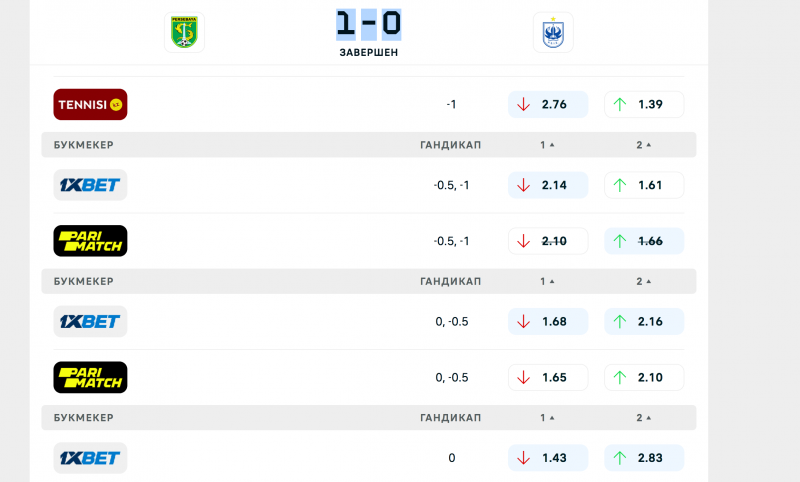Select struck-through Parimatch odds 1.66

[x=643, y=241]
